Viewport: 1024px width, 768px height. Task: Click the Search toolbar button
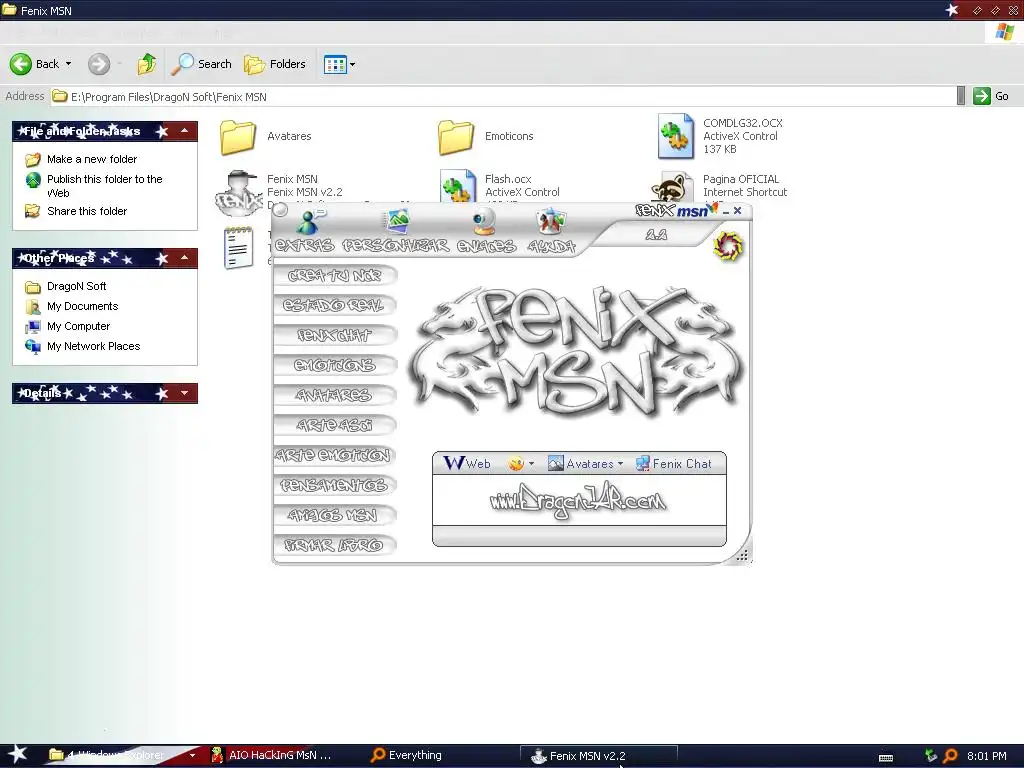(x=202, y=64)
